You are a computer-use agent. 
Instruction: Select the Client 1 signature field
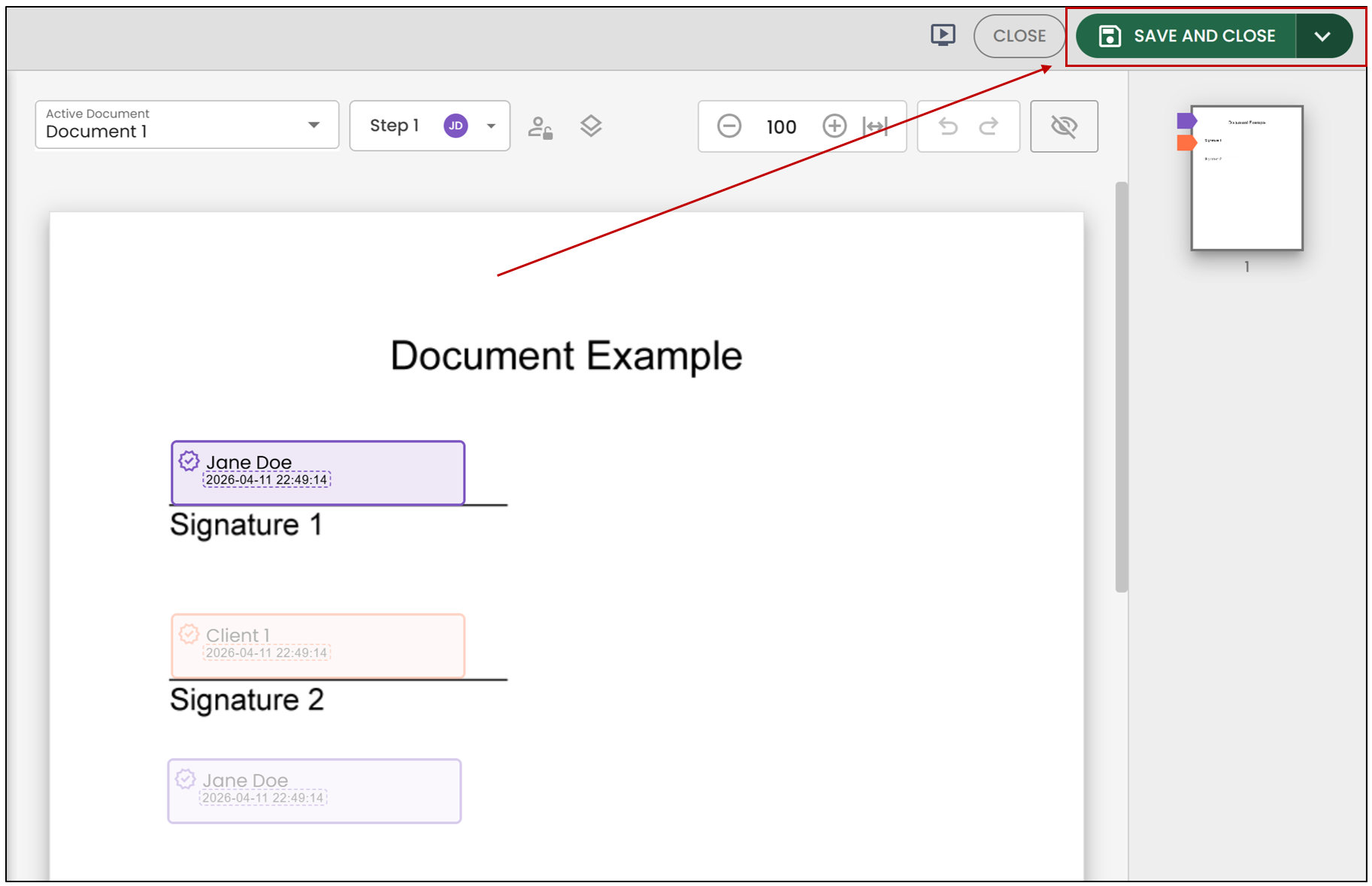[x=318, y=646]
